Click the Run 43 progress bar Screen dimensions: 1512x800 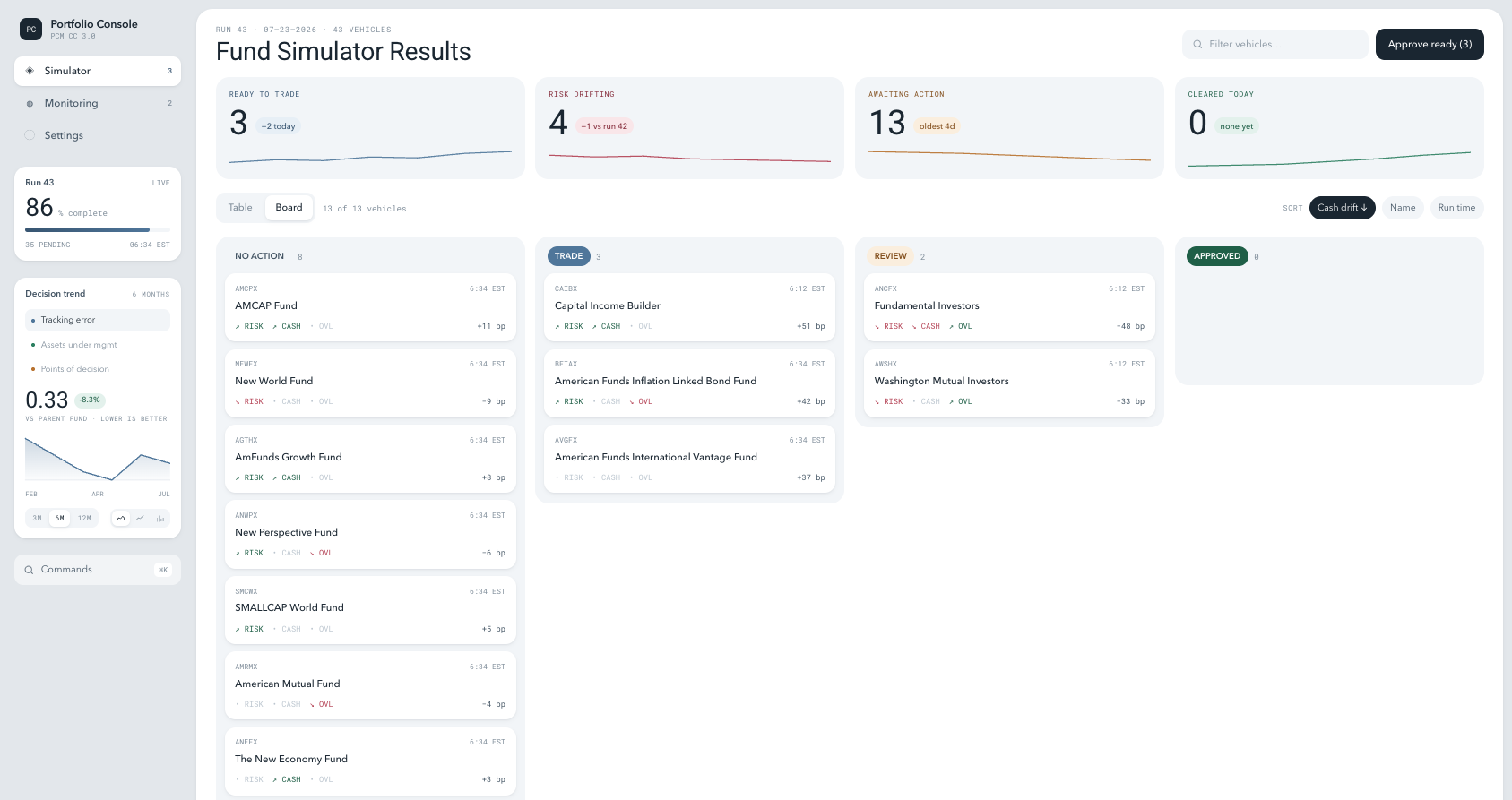[x=98, y=230]
